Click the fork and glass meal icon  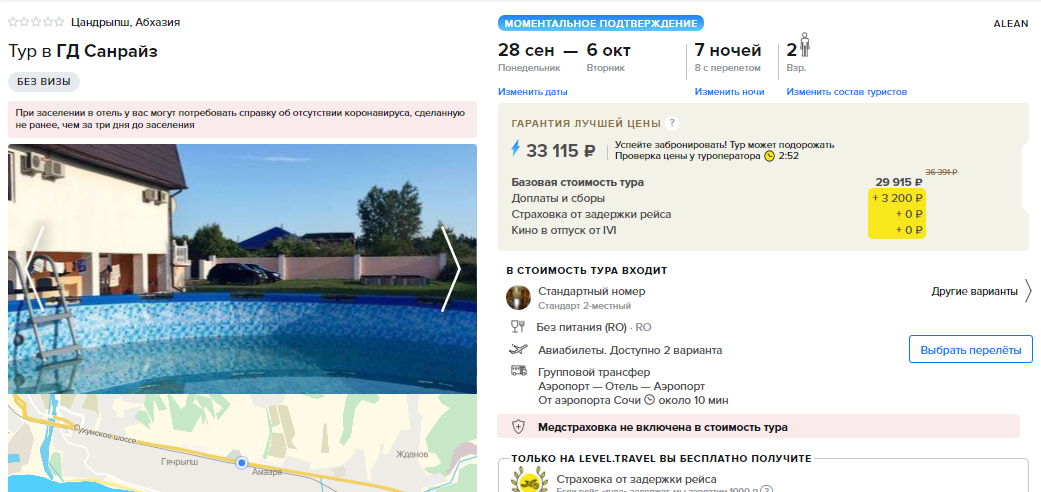click(x=518, y=327)
